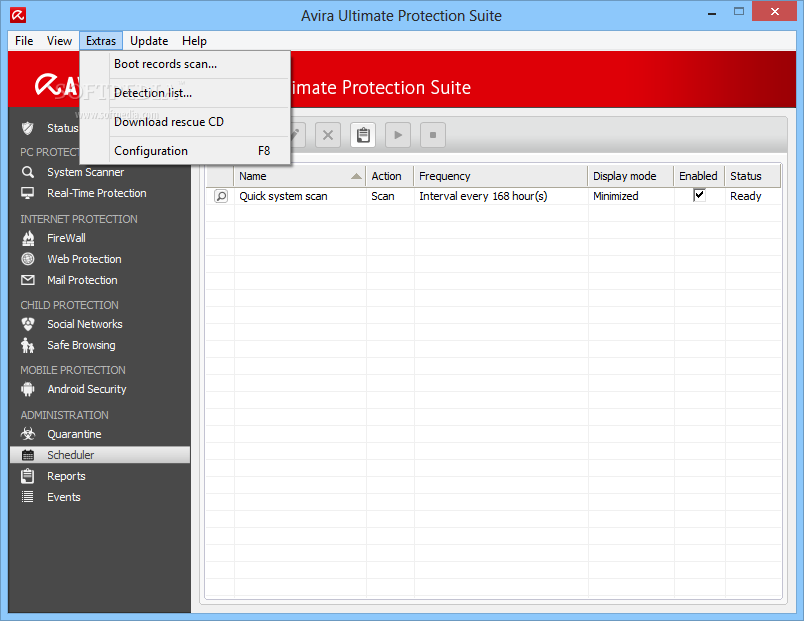The image size is (804, 621).
Task: Navigate to Web Protection
Action: (x=85, y=259)
